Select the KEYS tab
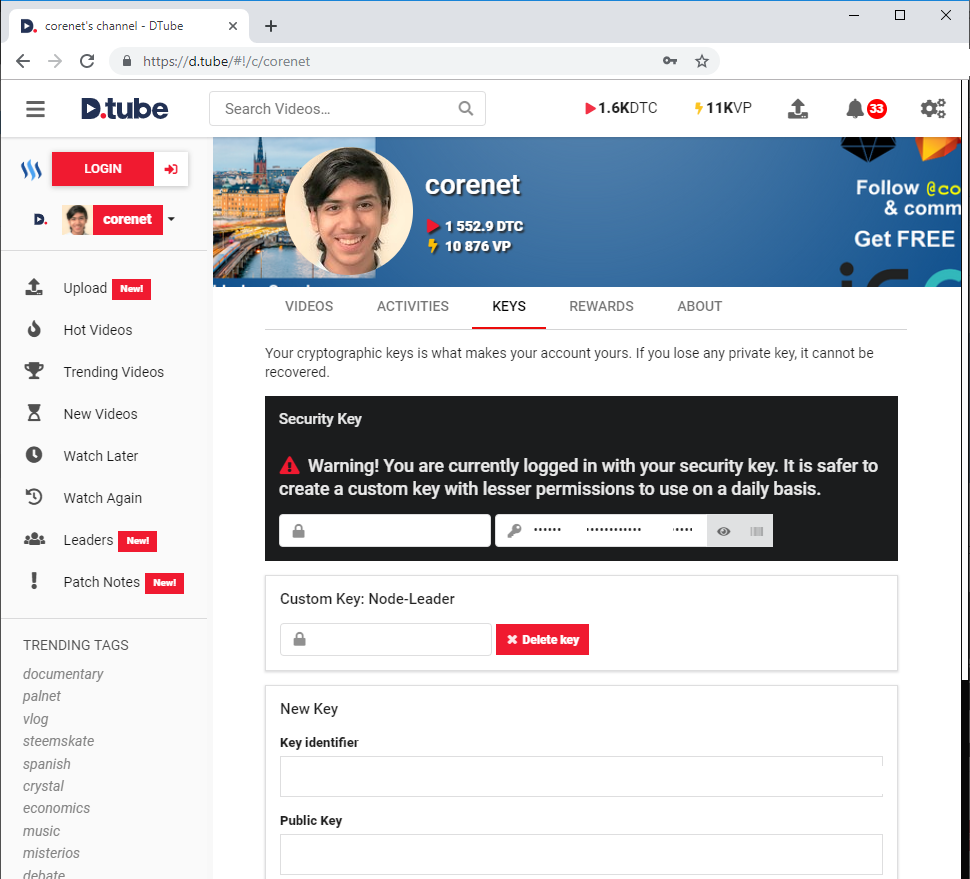 pyautogui.click(x=509, y=306)
